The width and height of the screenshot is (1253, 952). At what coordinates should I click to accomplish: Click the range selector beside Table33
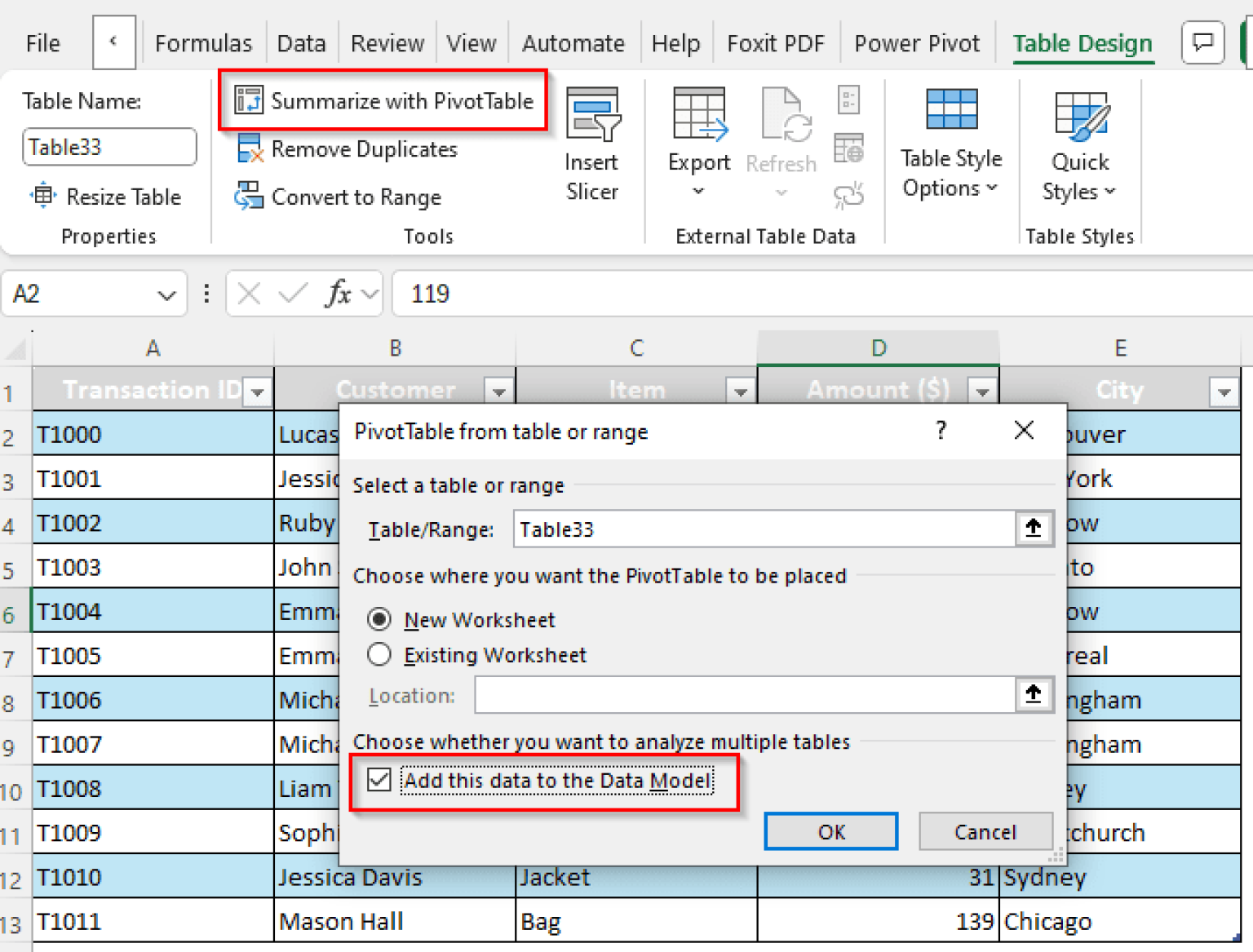click(1034, 529)
